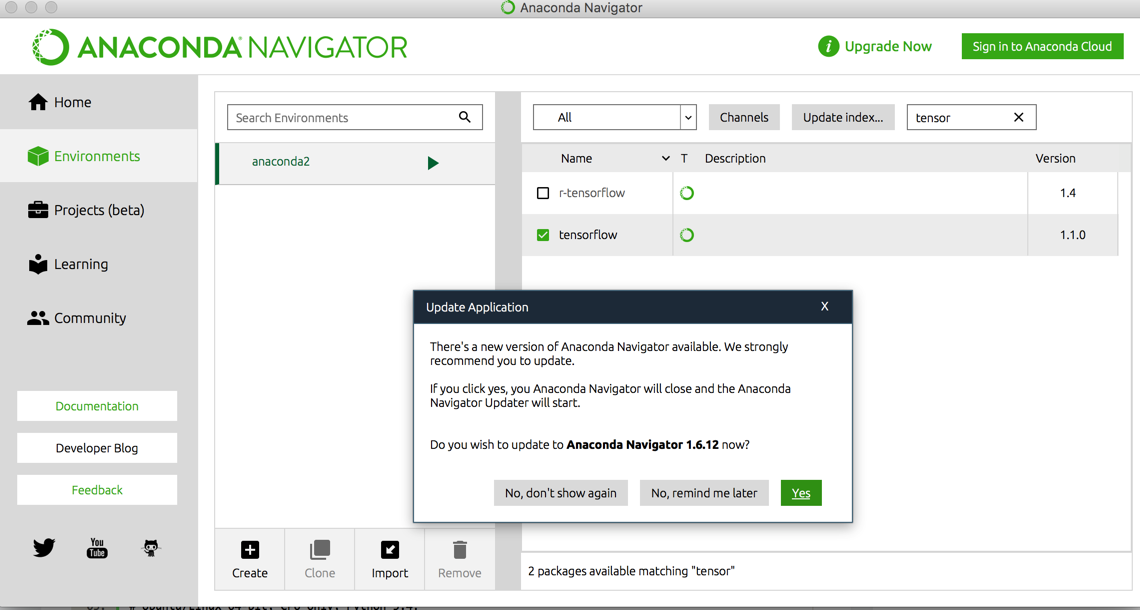This screenshot has width=1140, height=610.
Task: Click the Clone environment icon
Action: click(320, 550)
